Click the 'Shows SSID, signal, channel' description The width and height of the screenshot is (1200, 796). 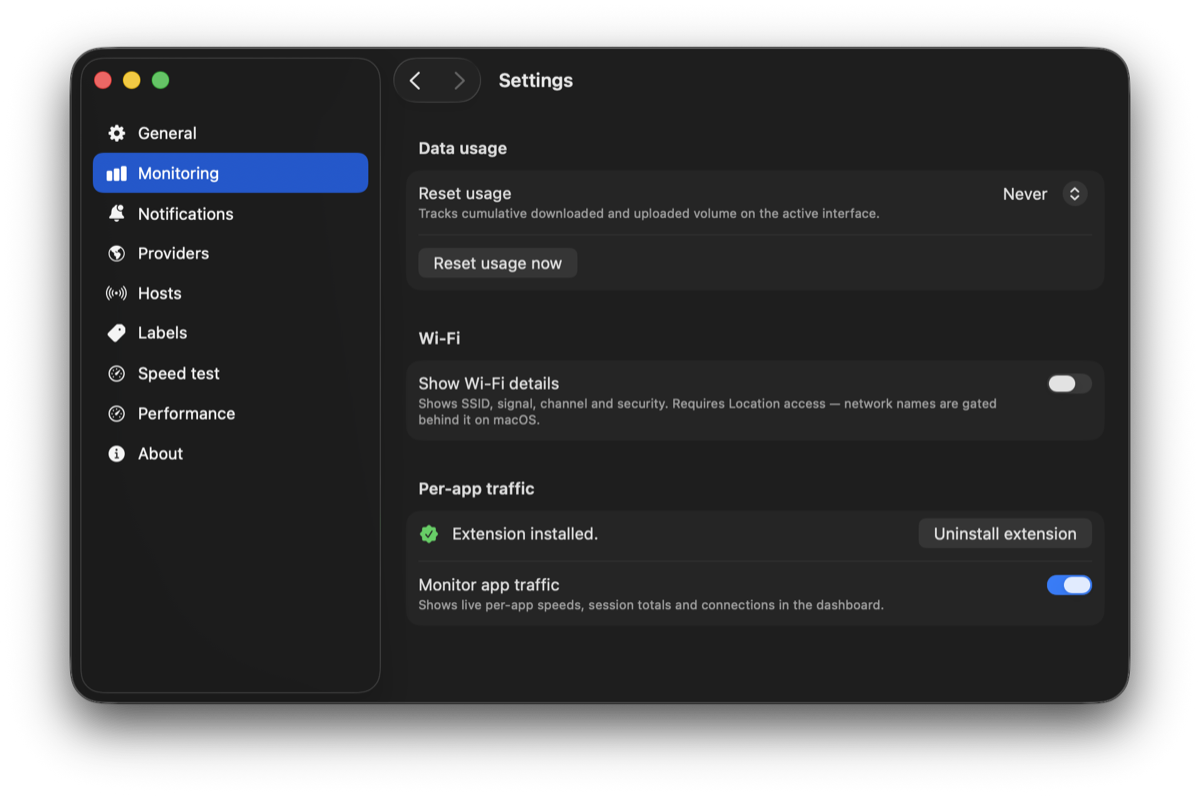(708, 412)
